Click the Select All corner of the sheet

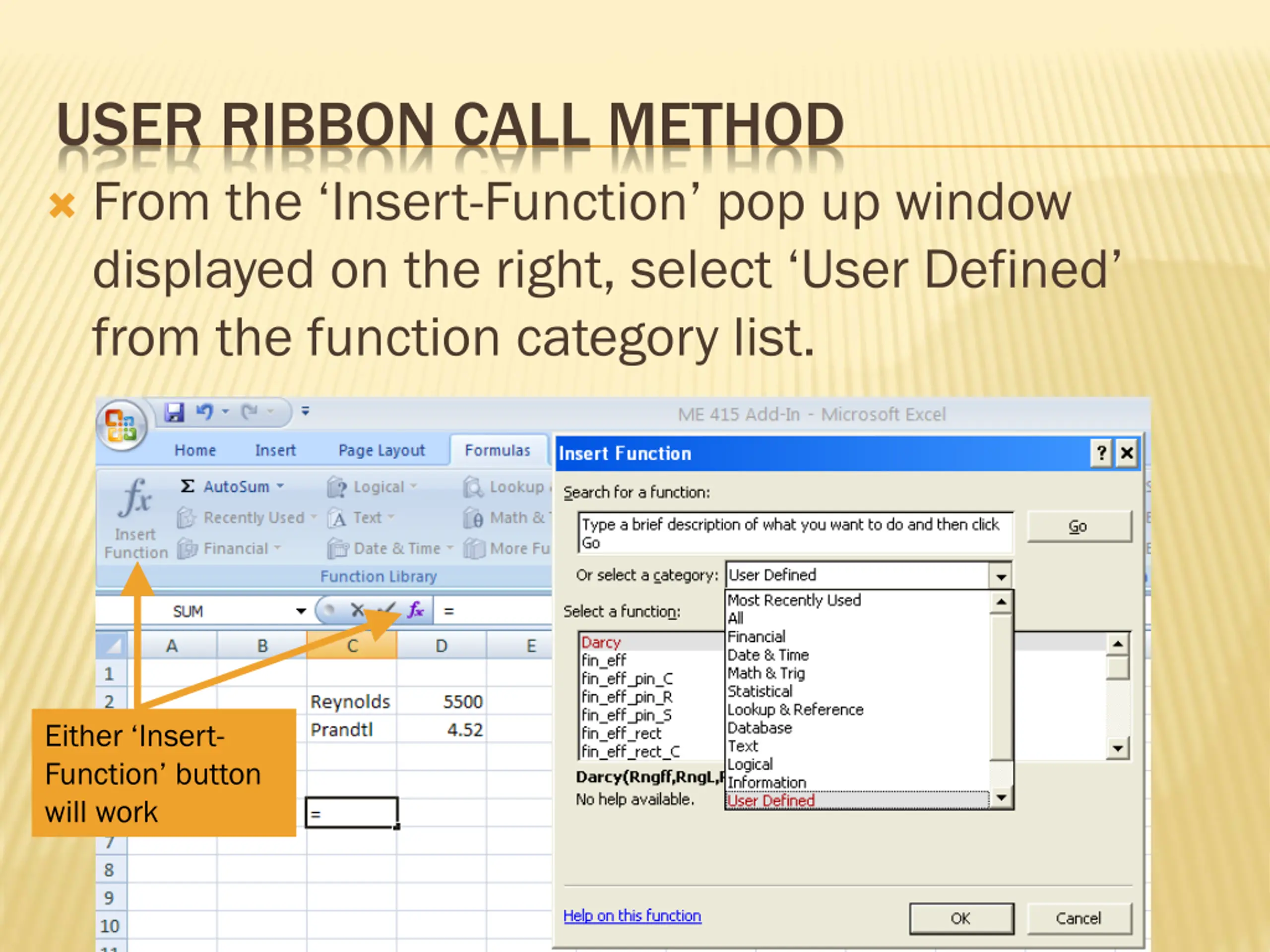coord(112,646)
